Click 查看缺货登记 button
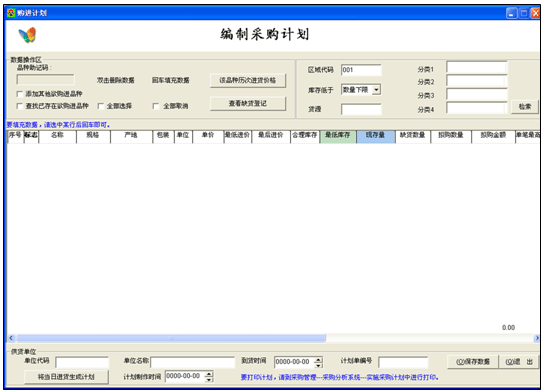This screenshot has width=545, height=391. click(x=248, y=104)
